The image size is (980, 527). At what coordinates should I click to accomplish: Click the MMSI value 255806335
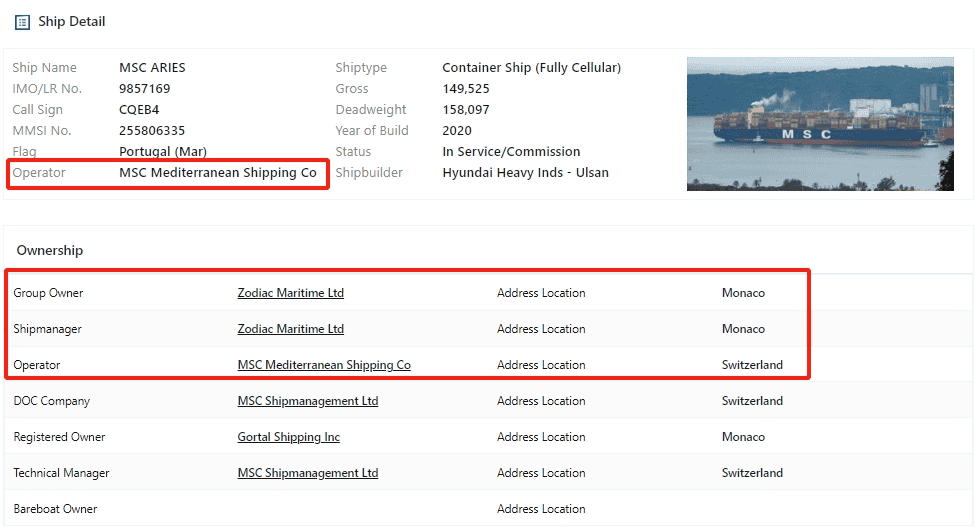tap(152, 131)
